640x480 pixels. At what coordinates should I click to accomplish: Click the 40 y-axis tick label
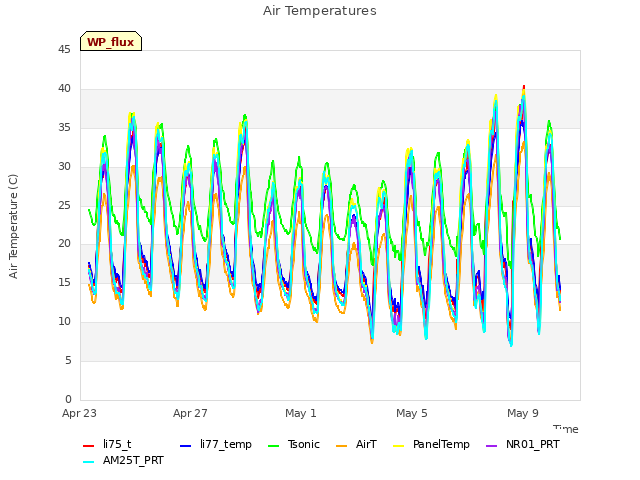(64, 88)
